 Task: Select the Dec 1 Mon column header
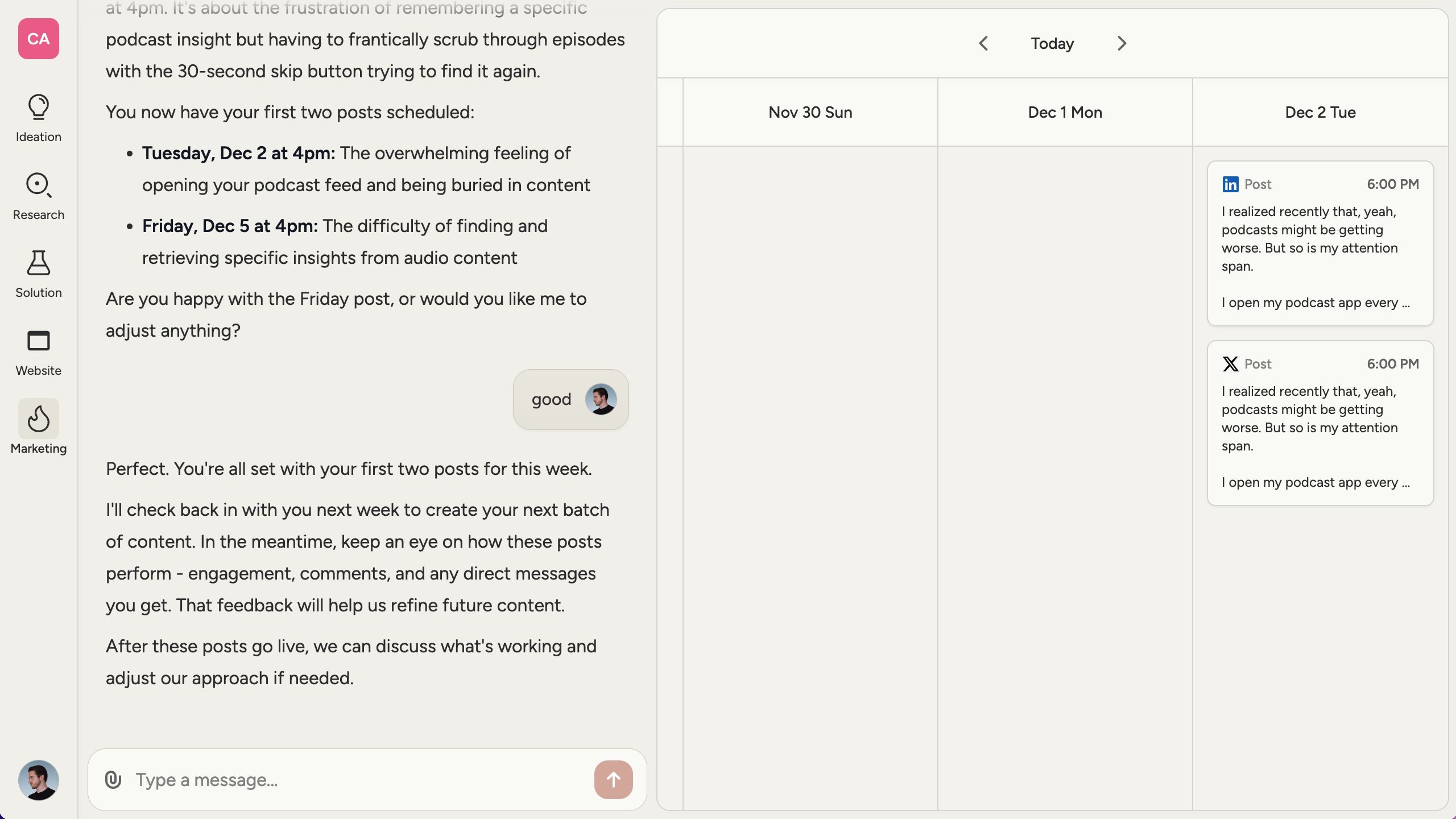1065,112
